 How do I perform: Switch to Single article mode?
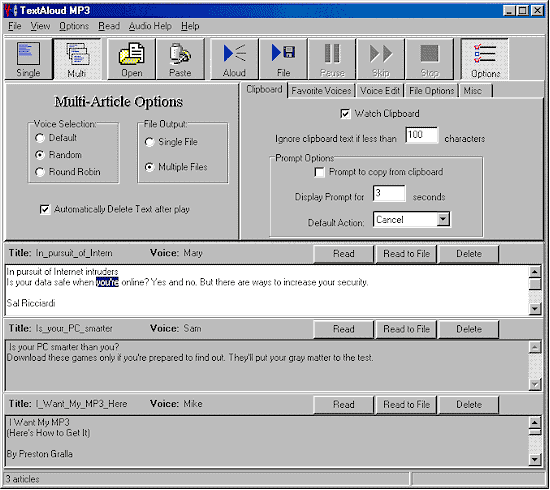(x=28, y=59)
